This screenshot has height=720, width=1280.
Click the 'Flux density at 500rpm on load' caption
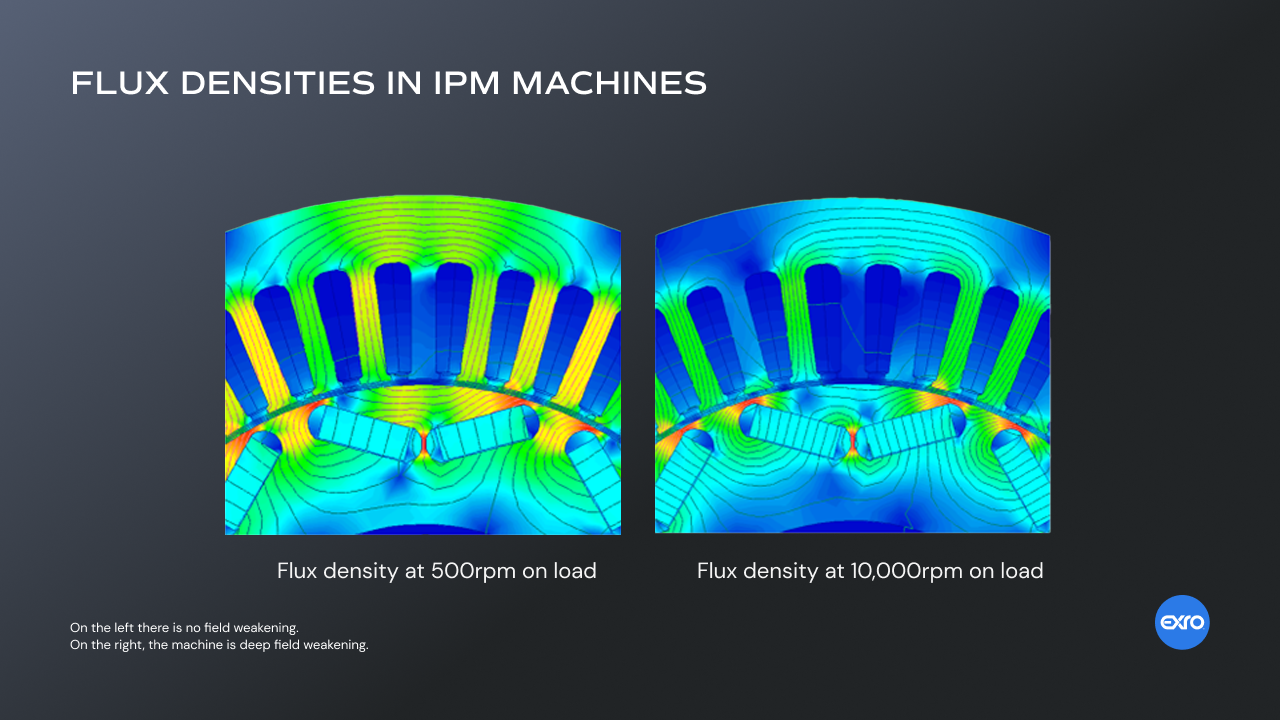[x=436, y=570]
